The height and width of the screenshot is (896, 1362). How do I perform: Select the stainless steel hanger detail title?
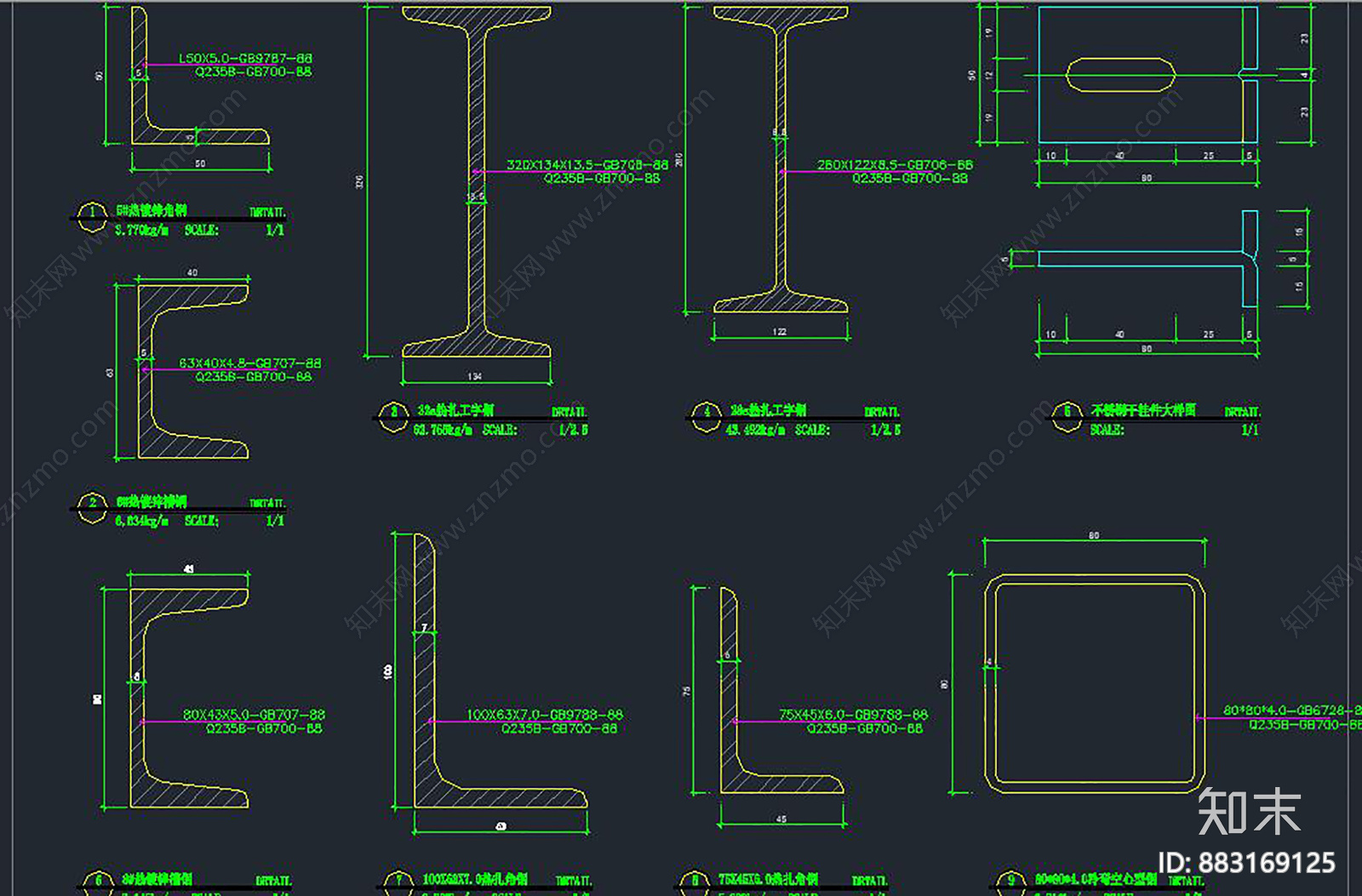click(1143, 410)
